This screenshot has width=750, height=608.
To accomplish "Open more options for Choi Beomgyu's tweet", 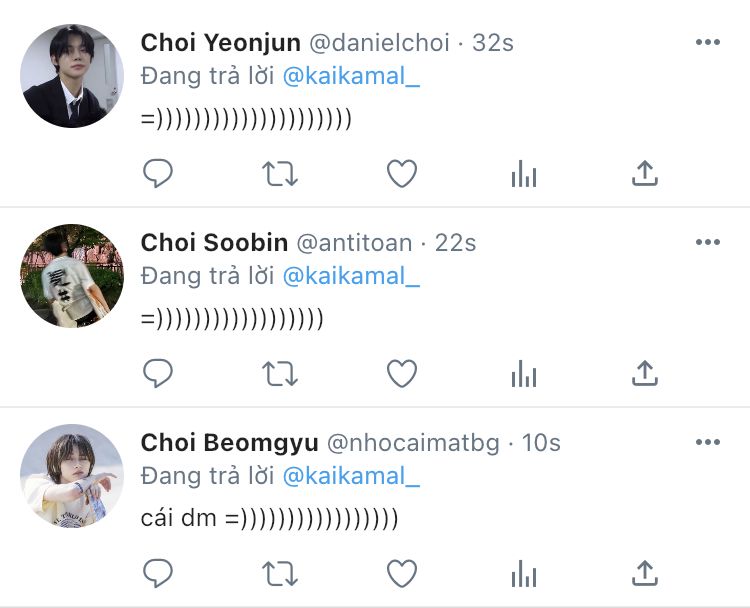I will (707, 442).
